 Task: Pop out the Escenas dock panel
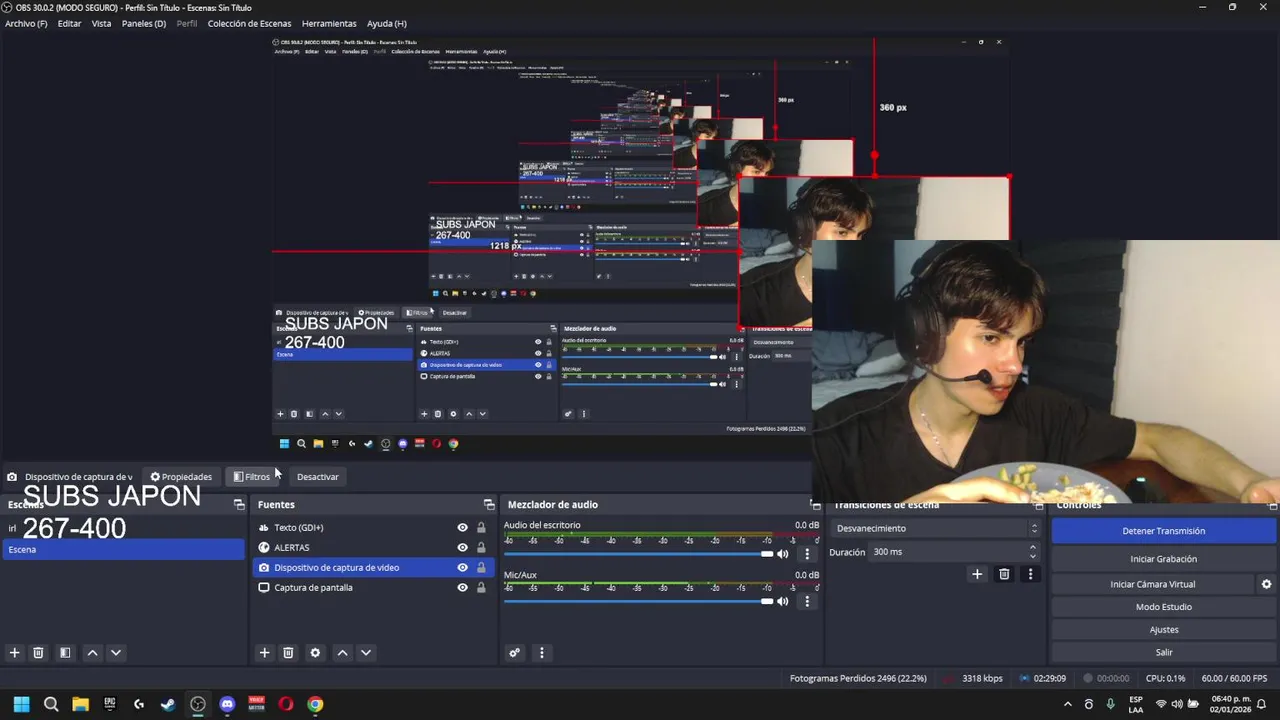[239, 505]
